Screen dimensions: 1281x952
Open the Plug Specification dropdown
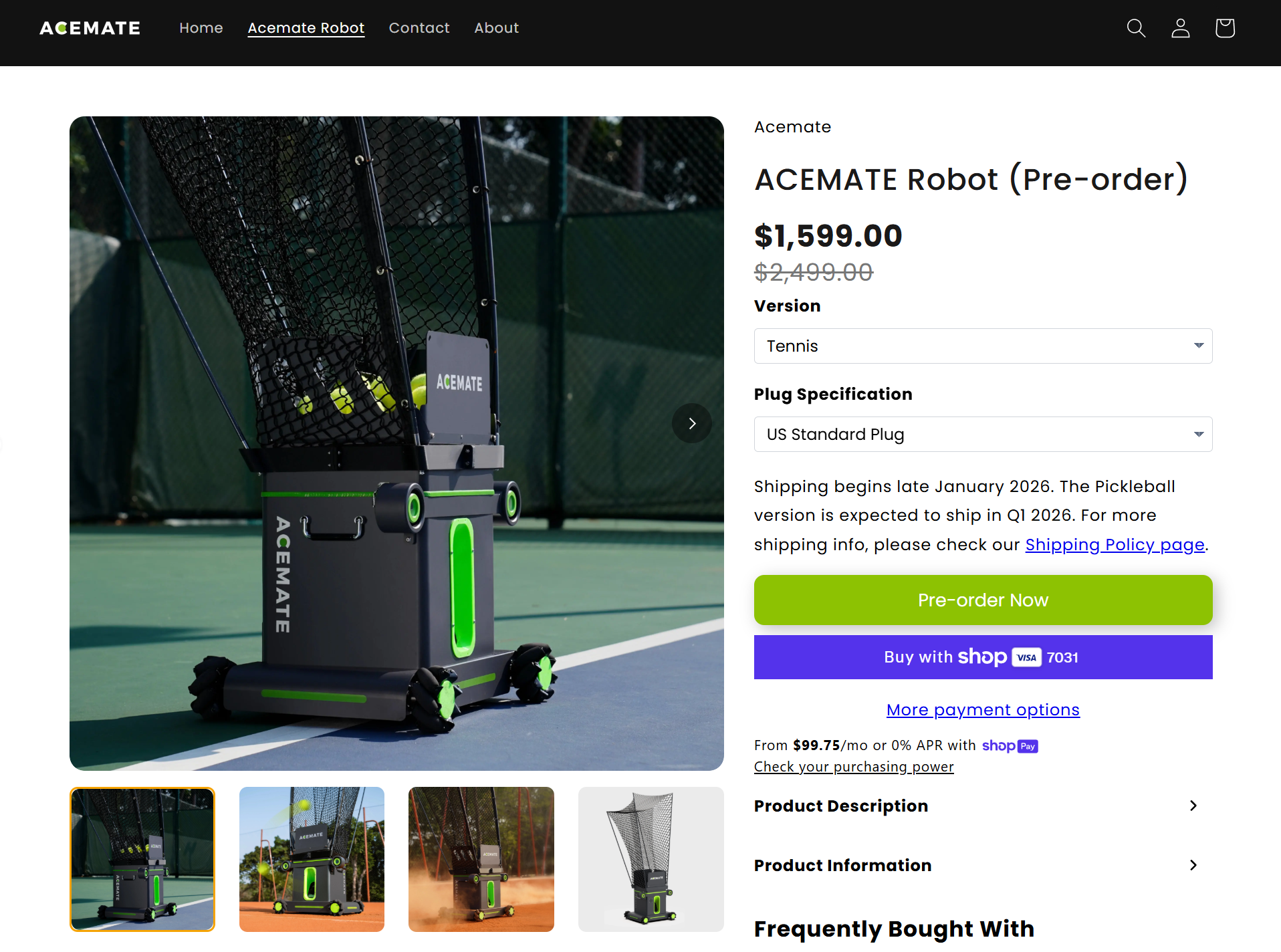983,435
